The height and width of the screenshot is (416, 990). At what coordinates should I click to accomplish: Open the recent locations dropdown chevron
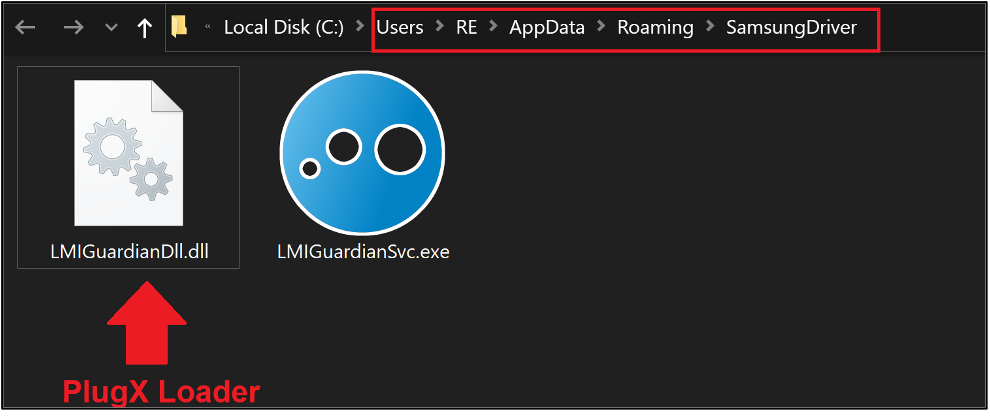coord(111,28)
